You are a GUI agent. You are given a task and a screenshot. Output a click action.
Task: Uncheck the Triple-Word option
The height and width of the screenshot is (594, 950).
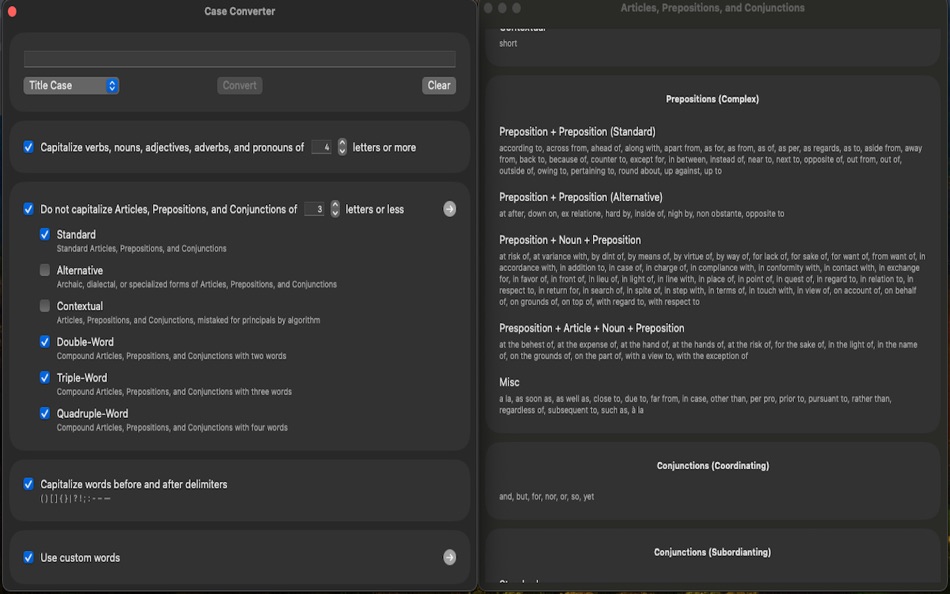[x=45, y=377]
